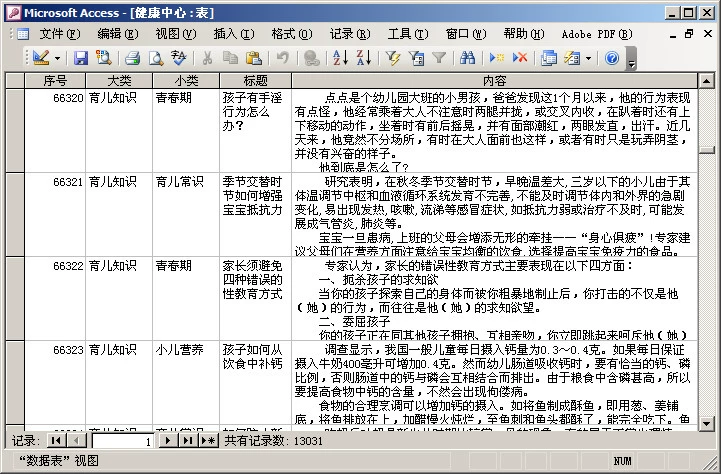Click the vertical scrollbar down arrow

point(706,423)
